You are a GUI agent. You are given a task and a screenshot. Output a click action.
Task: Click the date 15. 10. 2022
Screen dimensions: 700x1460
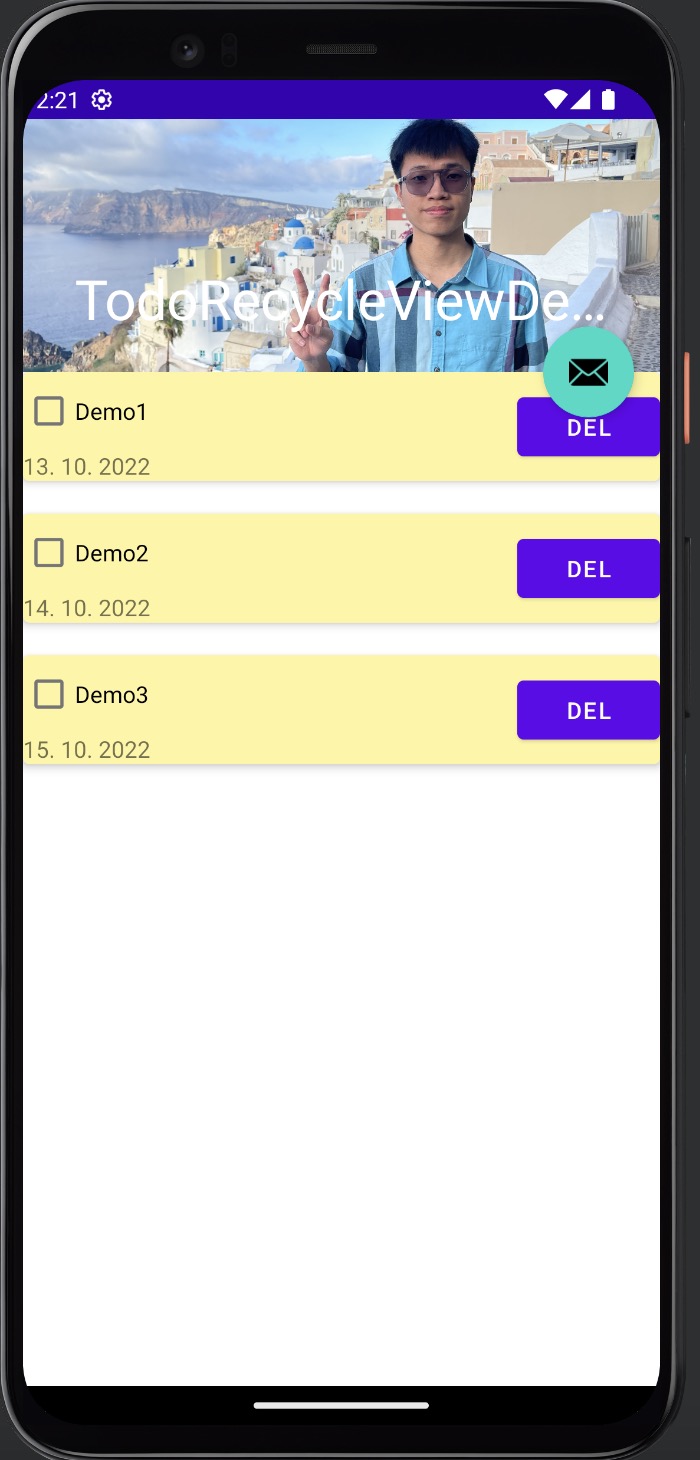(87, 750)
